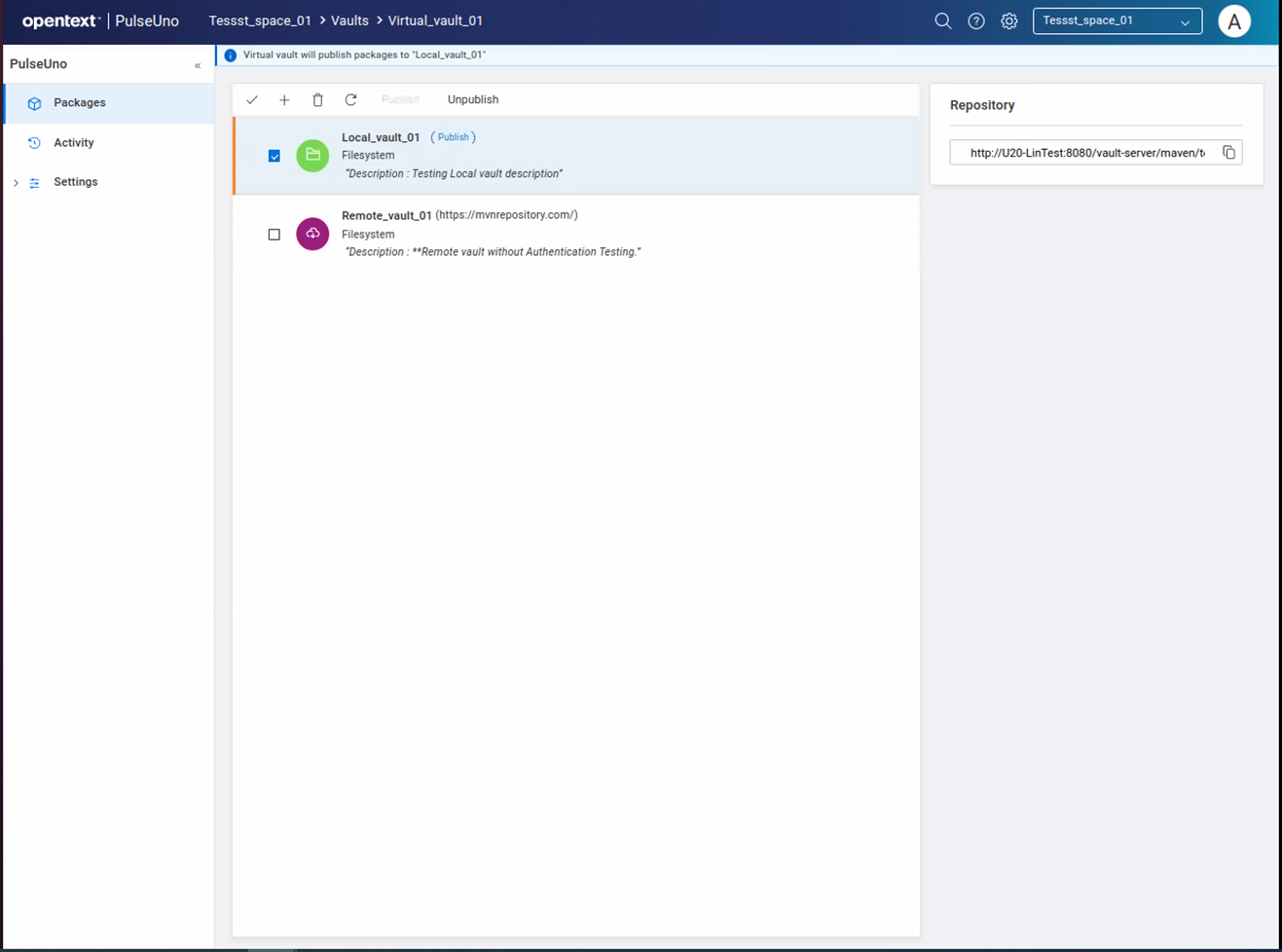
Task: Click the plus icon to add vault
Action: pos(284,100)
